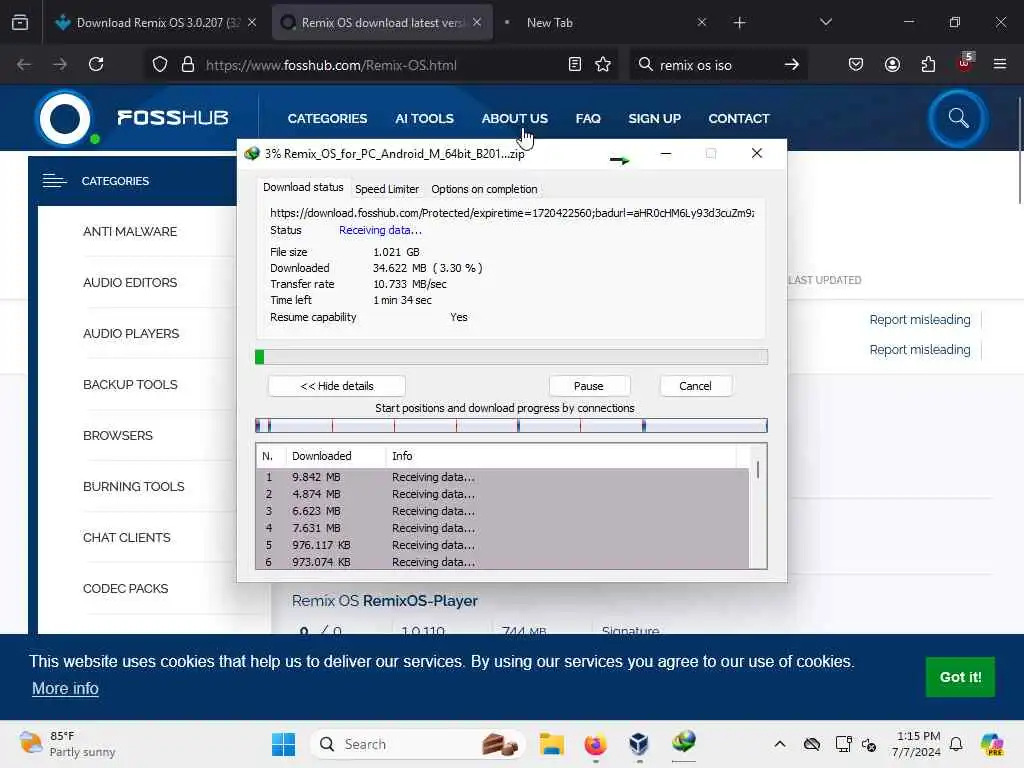Click the Windows taskbar Search box
Viewport: 1024px width, 768px height.
click(418, 744)
